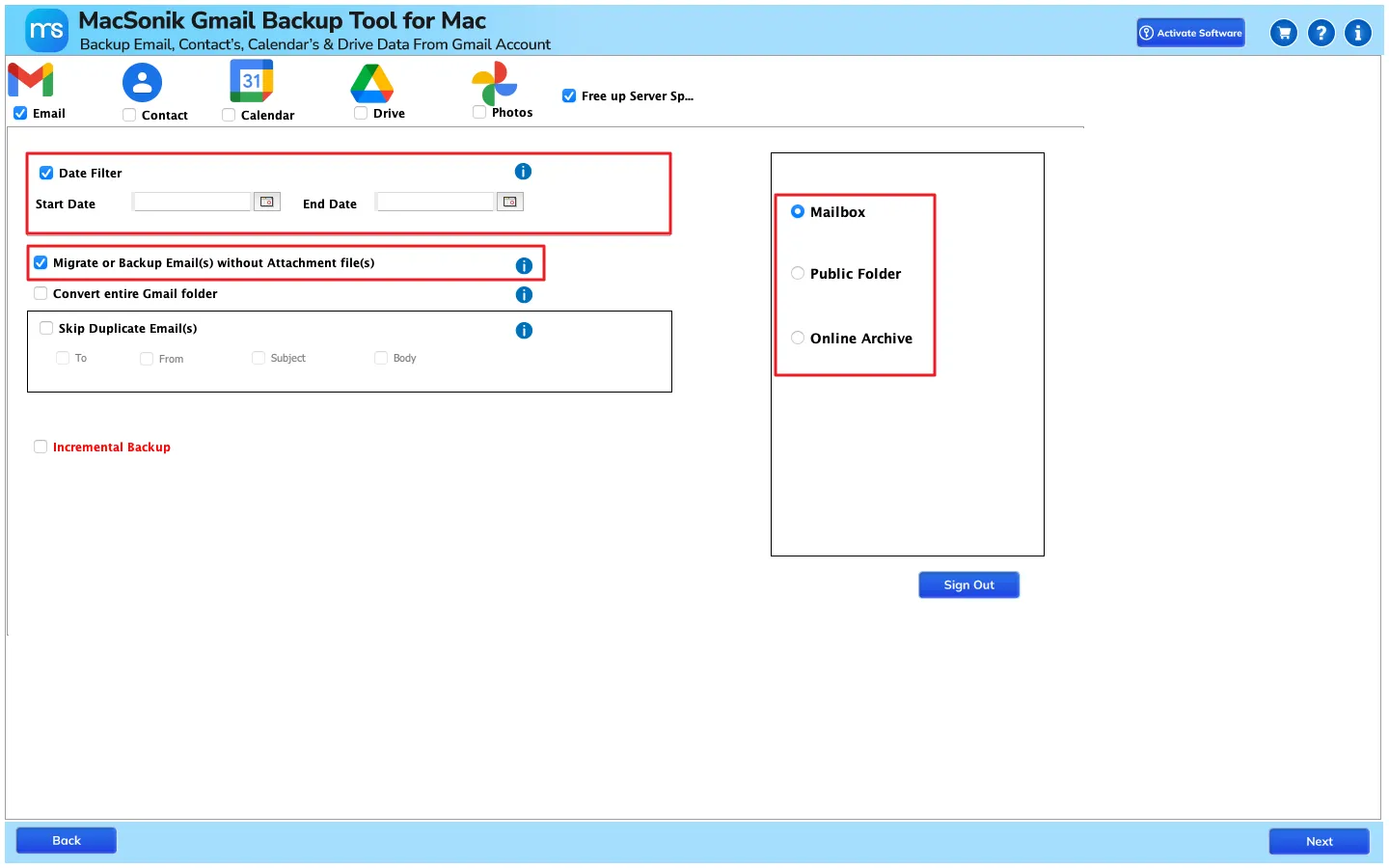Viewport: 1389px width, 868px height.
Task: Click the Gmail envelope icon
Action: [31, 80]
